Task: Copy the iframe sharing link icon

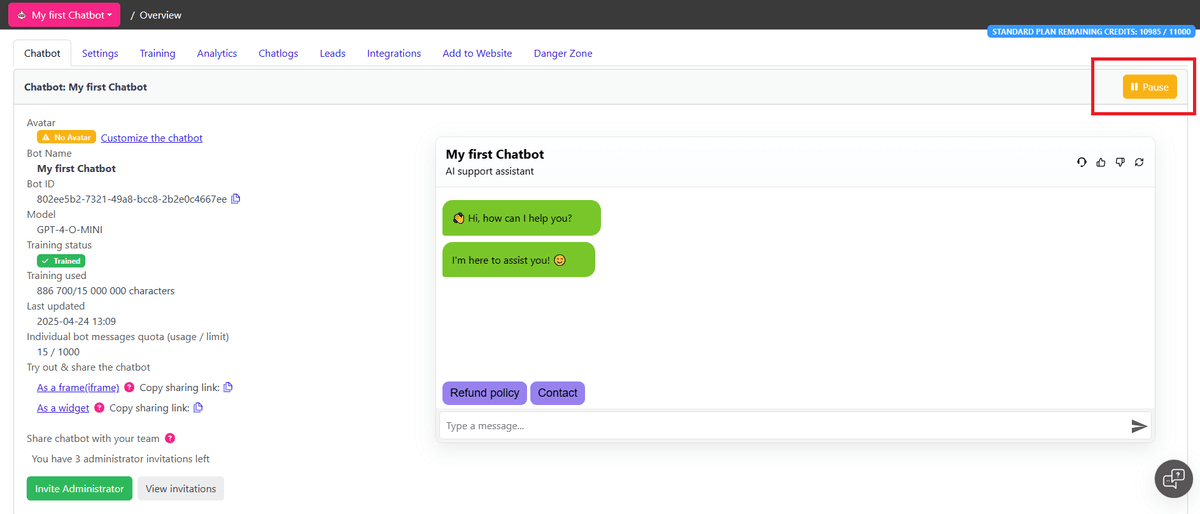Action: click(x=228, y=387)
